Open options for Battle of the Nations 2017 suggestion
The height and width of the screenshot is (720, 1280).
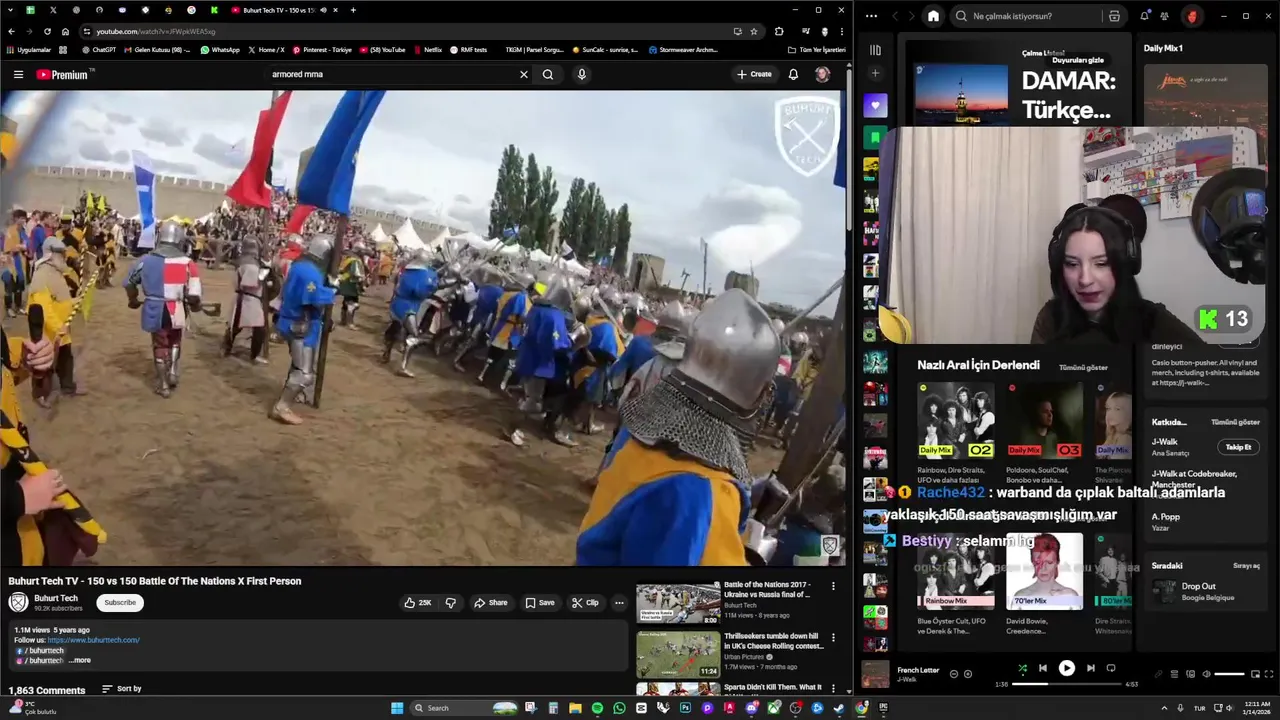pos(833,586)
